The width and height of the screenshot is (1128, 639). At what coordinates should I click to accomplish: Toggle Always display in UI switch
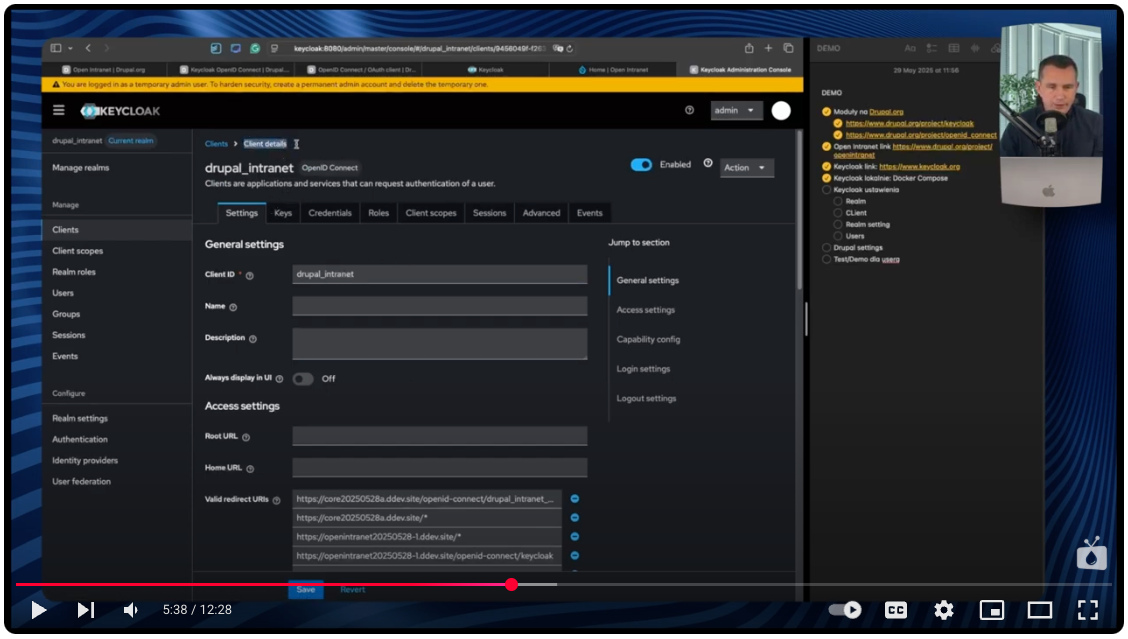[303, 379]
